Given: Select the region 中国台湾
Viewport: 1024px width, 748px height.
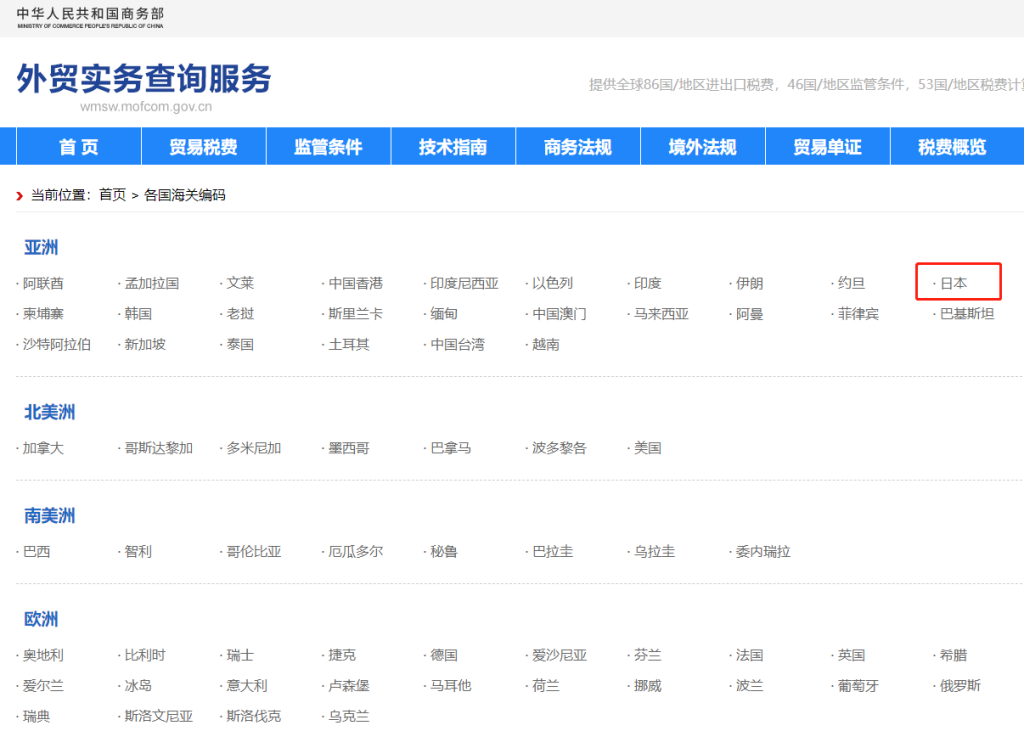Looking at the screenshot, I should 457,344.
